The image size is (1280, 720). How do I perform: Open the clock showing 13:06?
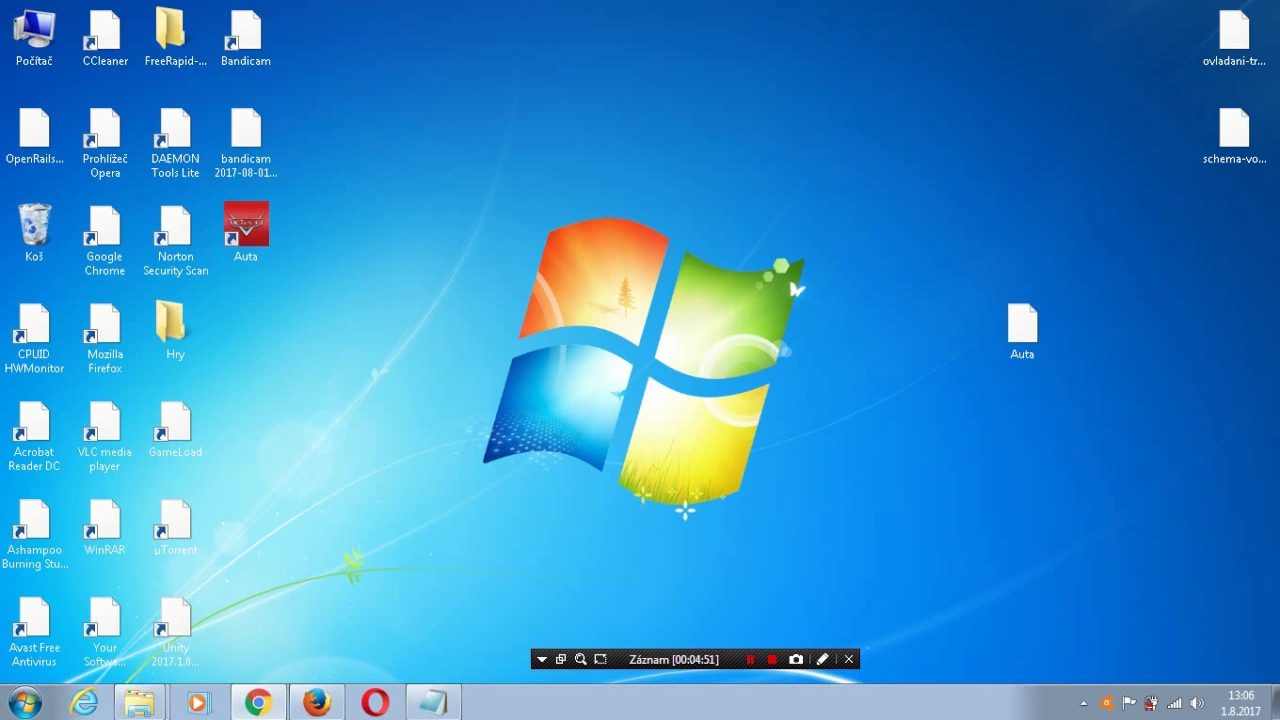tap(1241, 703)
